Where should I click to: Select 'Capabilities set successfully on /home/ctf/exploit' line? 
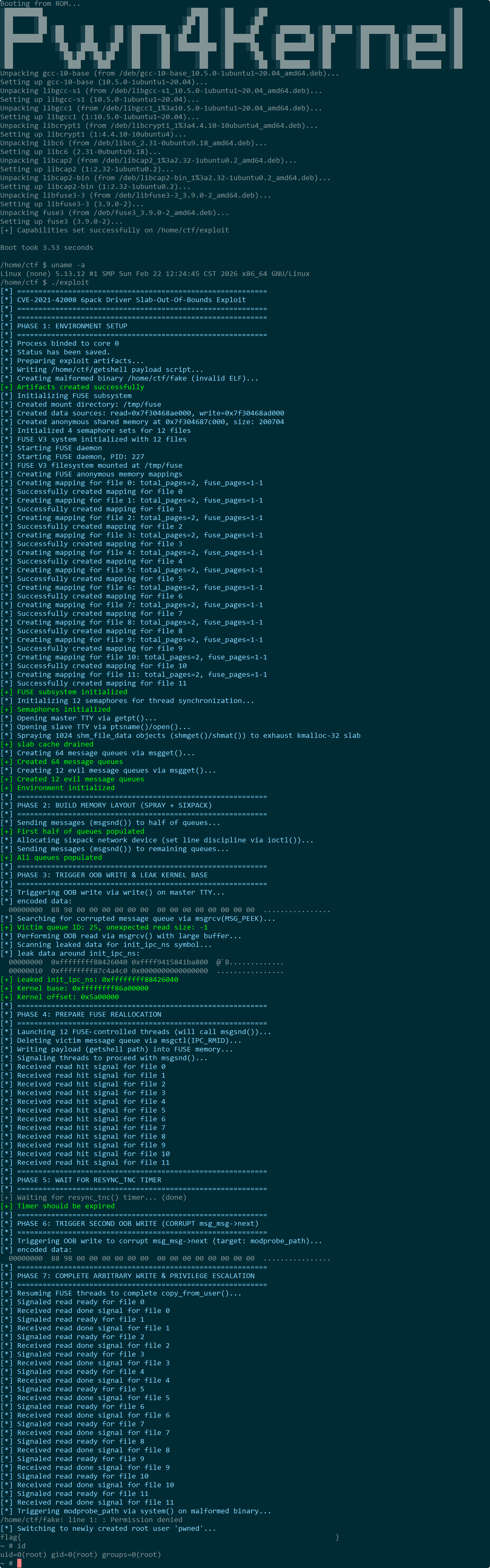point(114,230)
